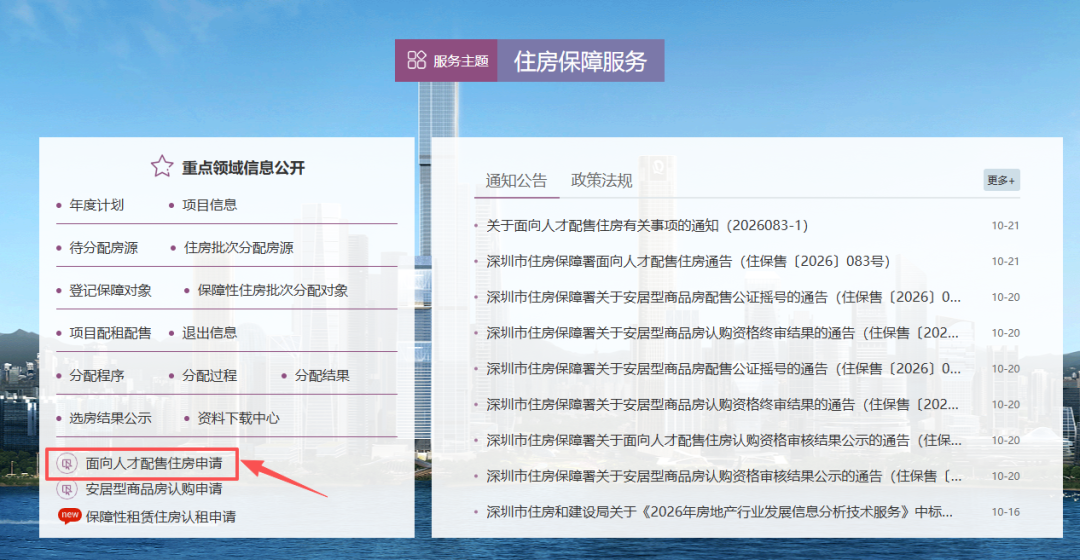Screen dimensions: 1080x560
Task: Open 保障性住房批次分配对象 link
Action: point(273,290)
